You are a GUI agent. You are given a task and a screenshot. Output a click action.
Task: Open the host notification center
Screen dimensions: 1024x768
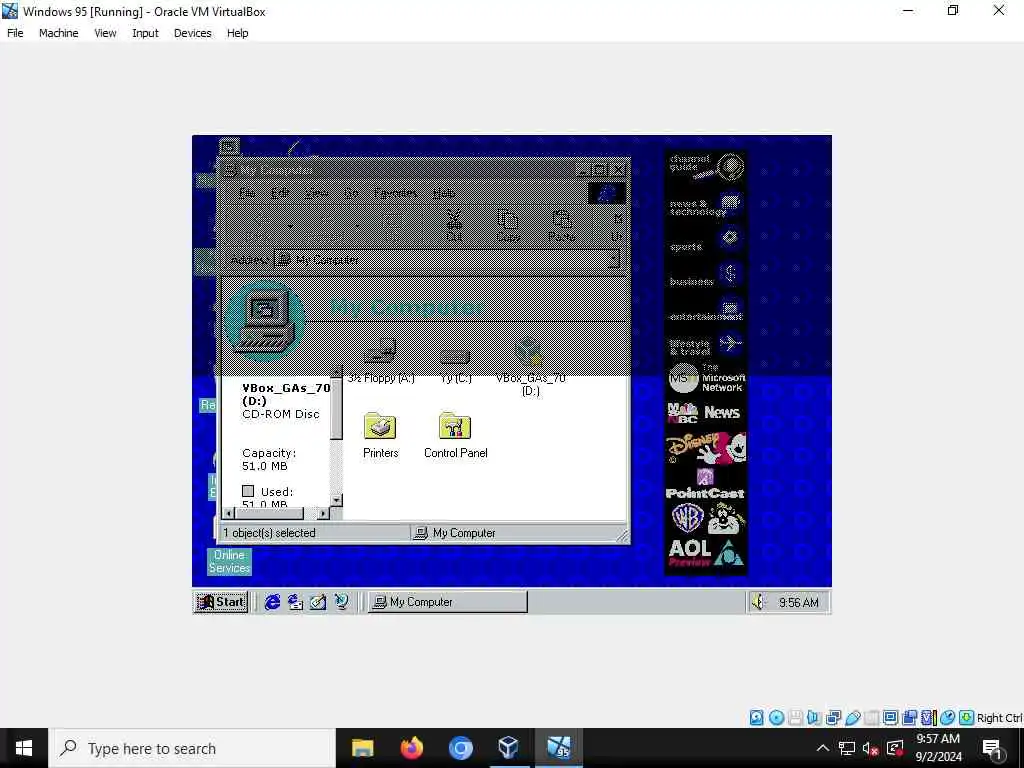(x=992, y=748)
